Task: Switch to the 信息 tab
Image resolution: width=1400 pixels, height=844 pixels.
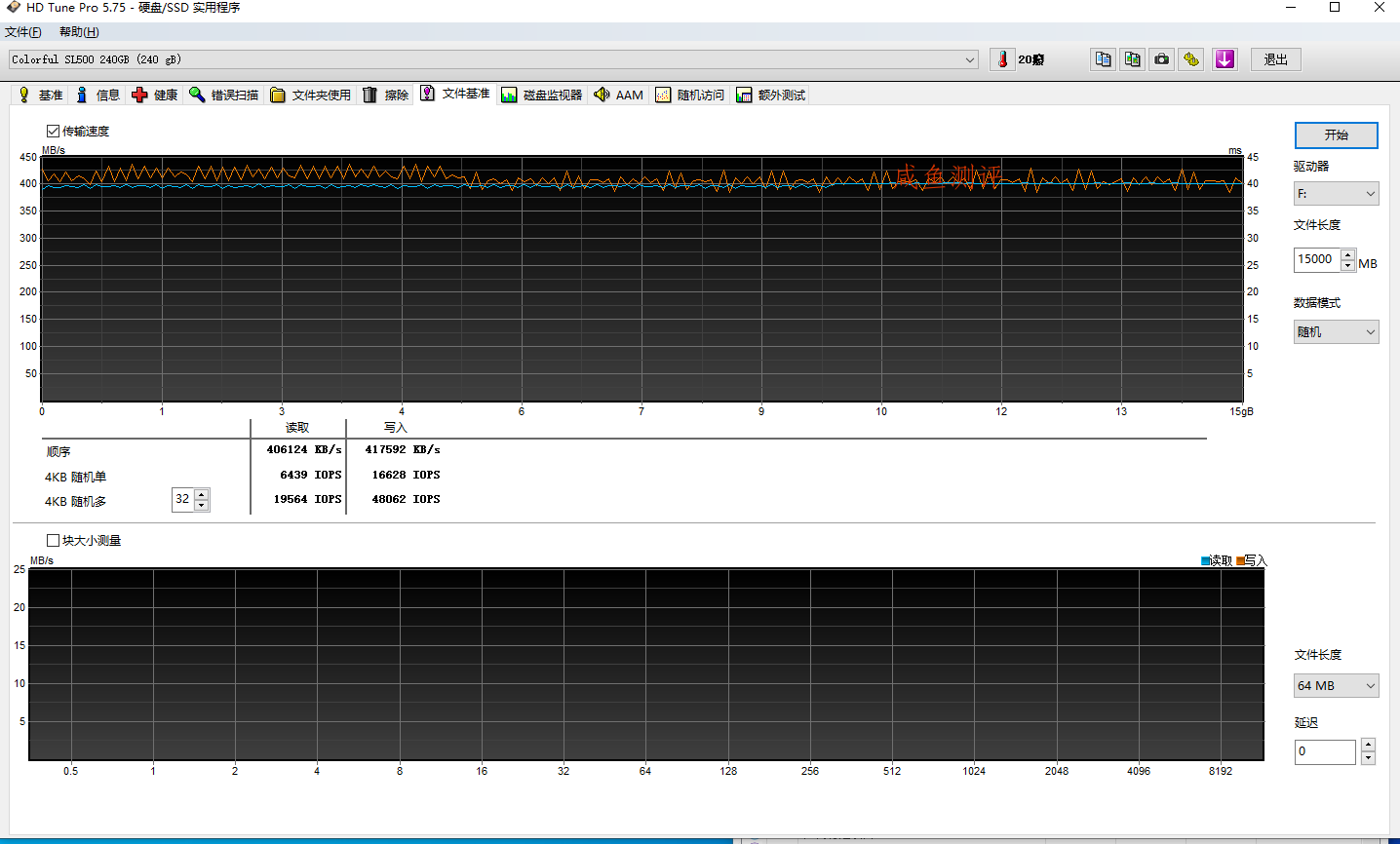Action: [x=97, y=95]
